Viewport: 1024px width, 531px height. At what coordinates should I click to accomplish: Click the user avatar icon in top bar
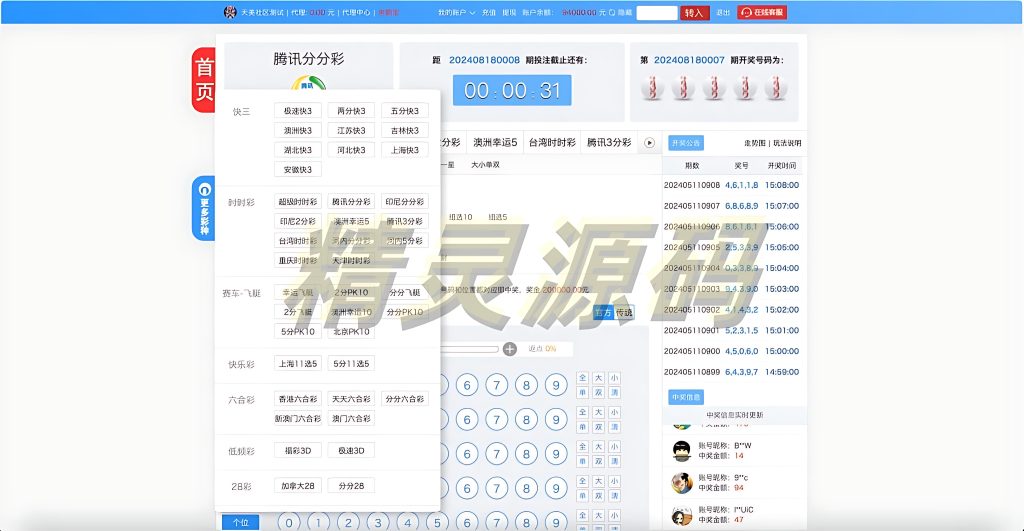(230, 12)
